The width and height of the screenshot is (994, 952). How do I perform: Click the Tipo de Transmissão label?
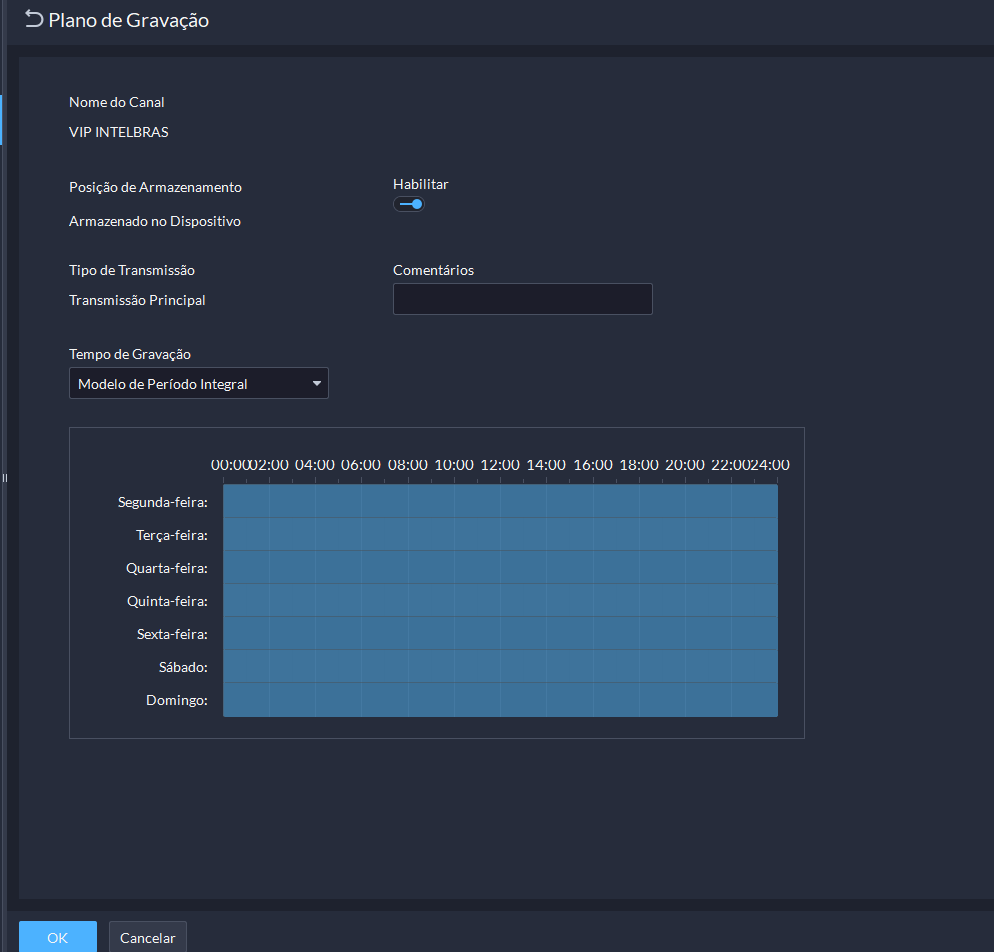pos(132,270)
